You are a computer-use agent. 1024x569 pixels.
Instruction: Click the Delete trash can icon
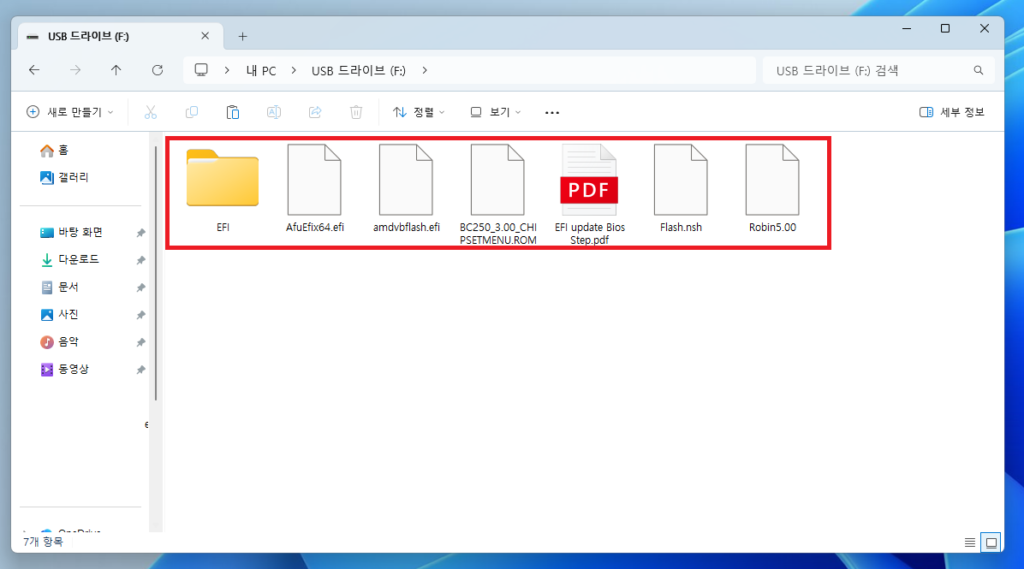[x=356, y=112]
